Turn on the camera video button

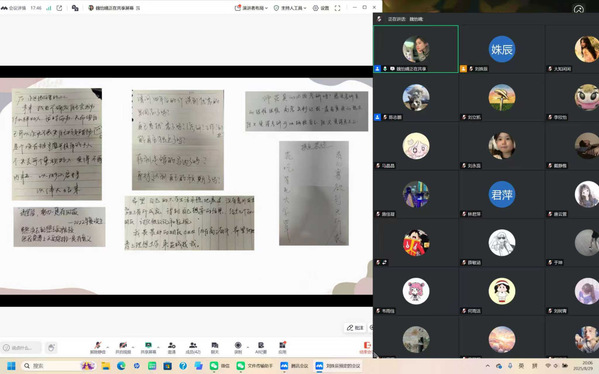[123, 348]
